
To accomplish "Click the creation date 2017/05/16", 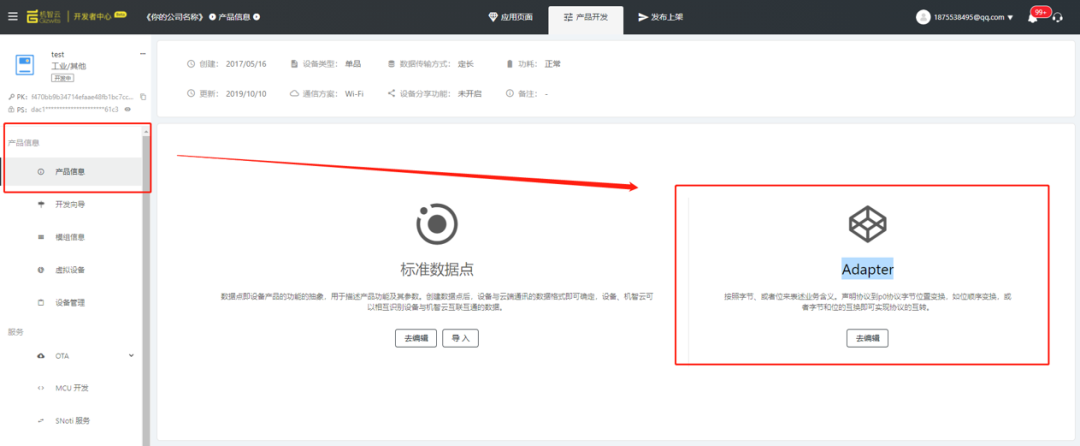I will (246, 64).
